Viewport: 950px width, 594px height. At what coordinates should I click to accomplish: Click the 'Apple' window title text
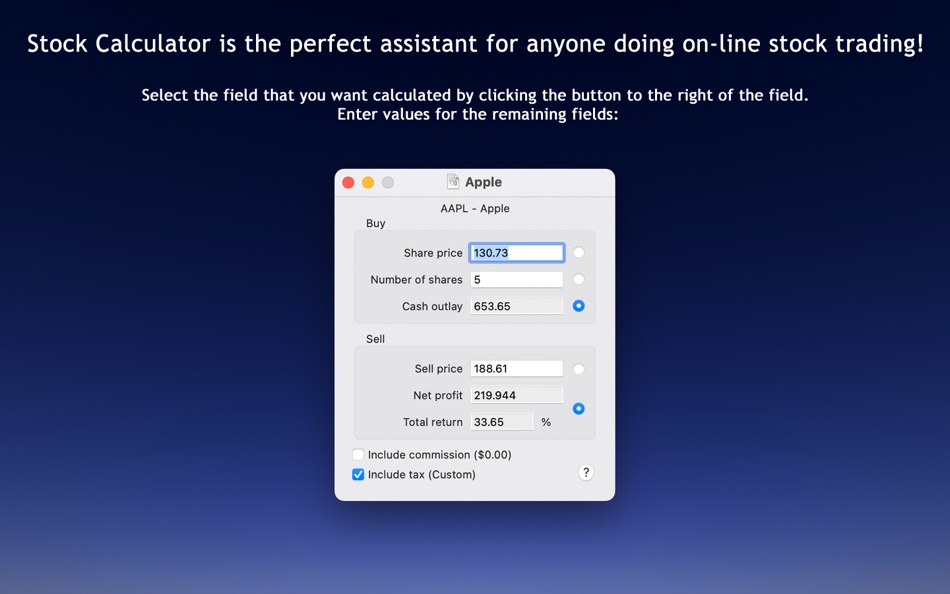tap(483, 182)
